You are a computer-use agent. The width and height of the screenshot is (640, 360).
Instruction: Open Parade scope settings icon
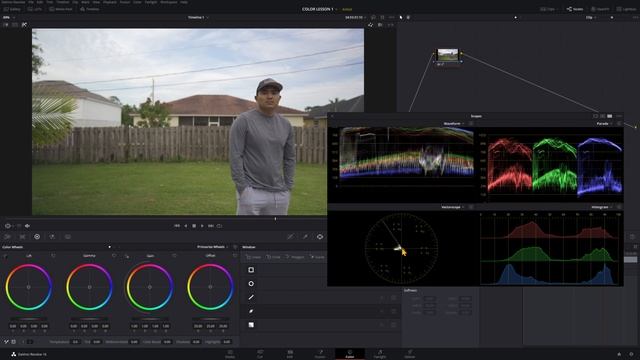tap(619, 123)
